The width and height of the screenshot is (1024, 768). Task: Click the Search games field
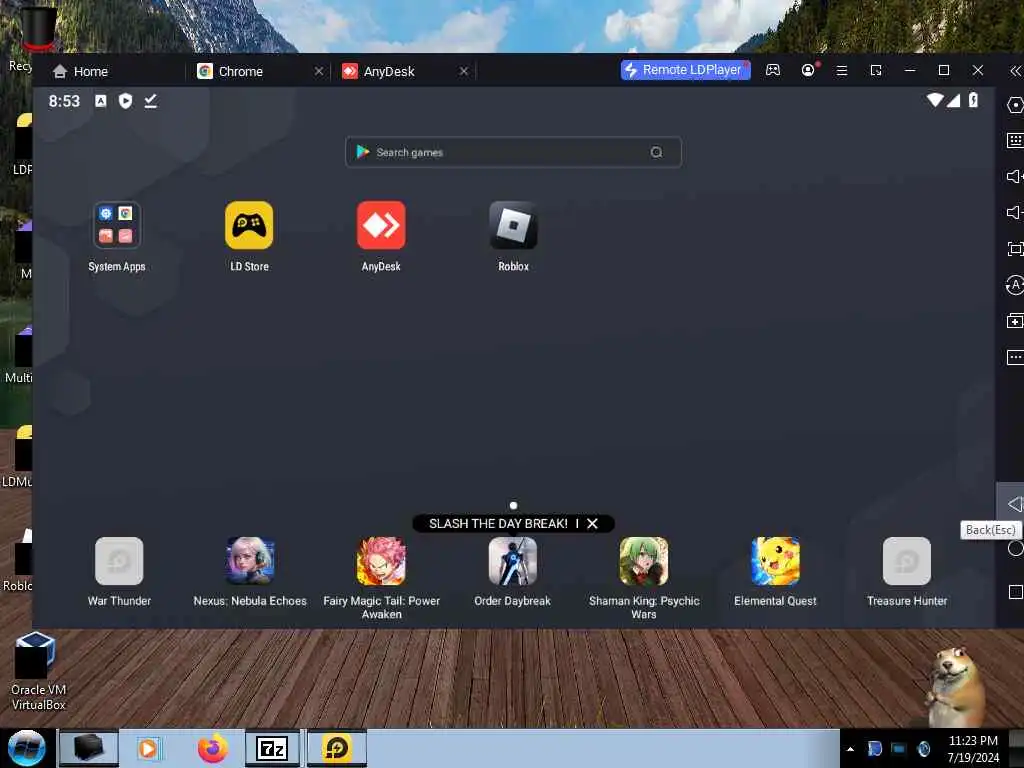point(513,152)
